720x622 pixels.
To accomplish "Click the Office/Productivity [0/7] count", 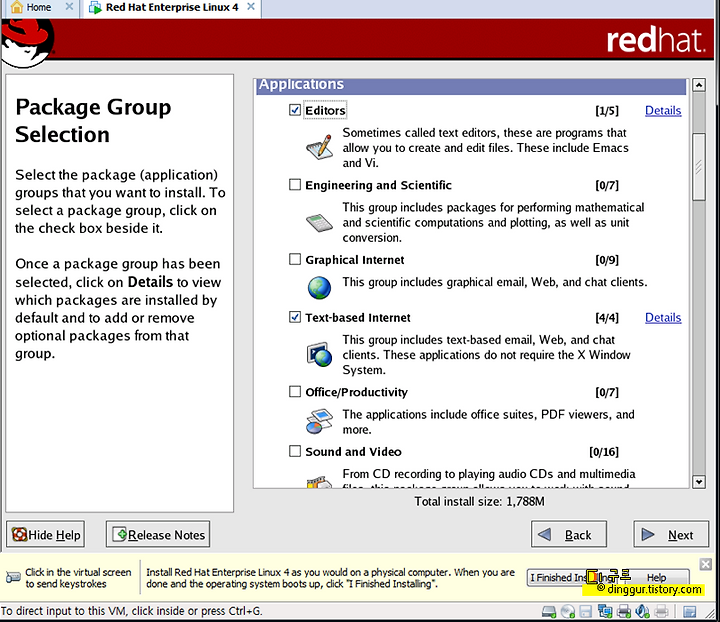I will pyautogui.click(x=607, y=392).
